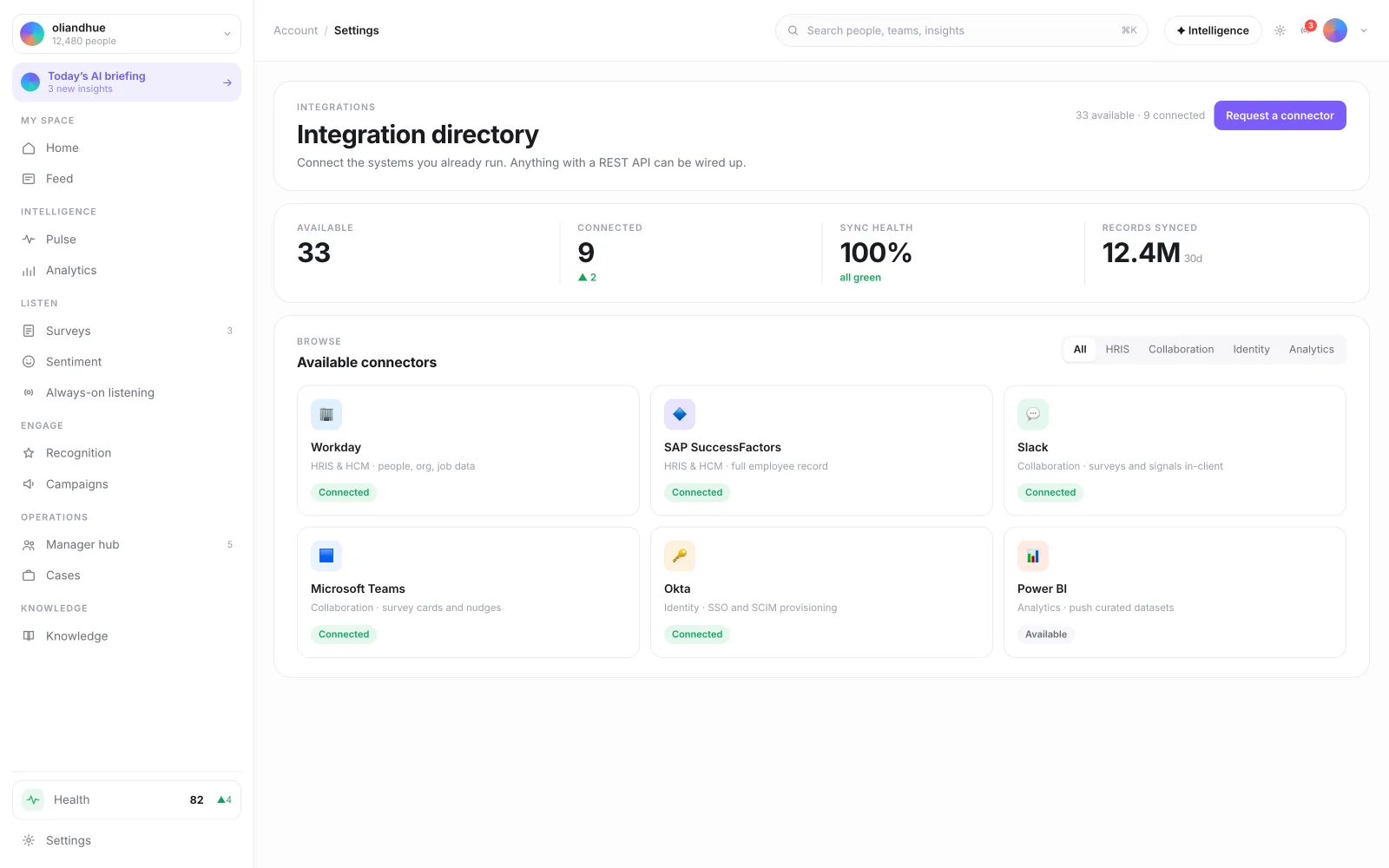Screen dimensions: 1389x868
Task: Click the Settings gear icon in sidebar
Action: pyautogui.click(x=29, y=841)
